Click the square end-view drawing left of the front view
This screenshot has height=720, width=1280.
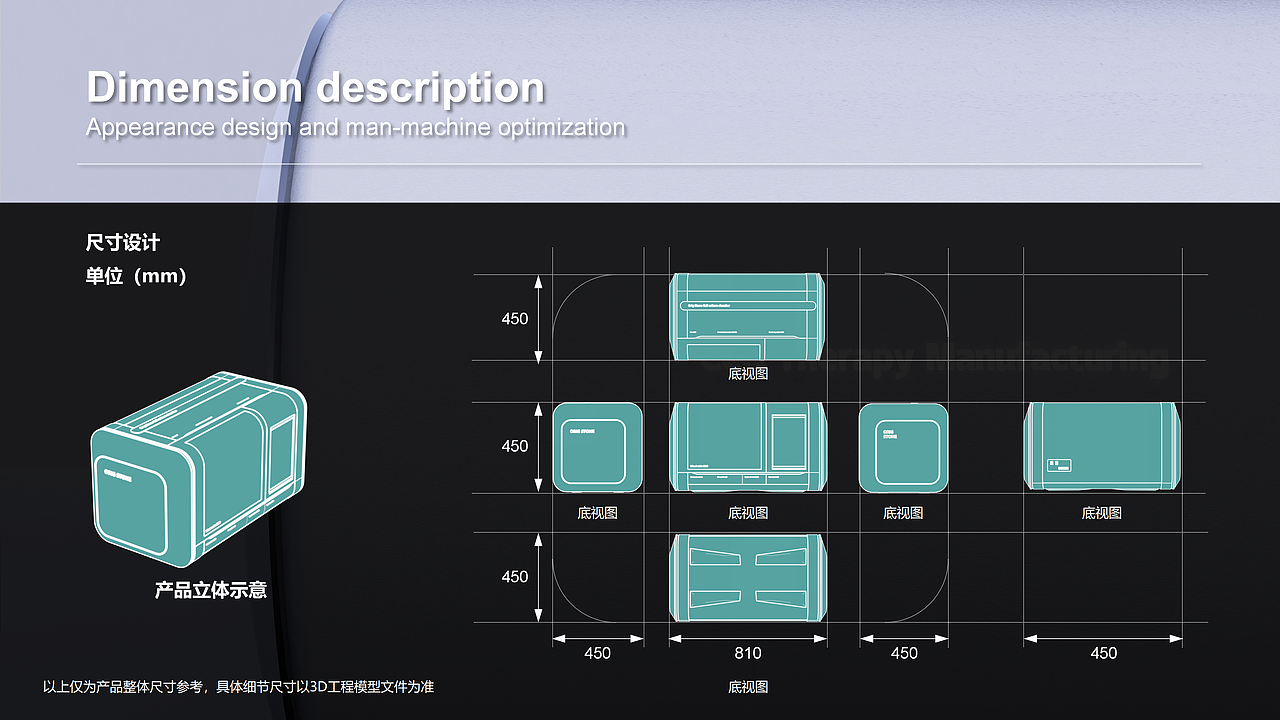[x=598, y=447]
